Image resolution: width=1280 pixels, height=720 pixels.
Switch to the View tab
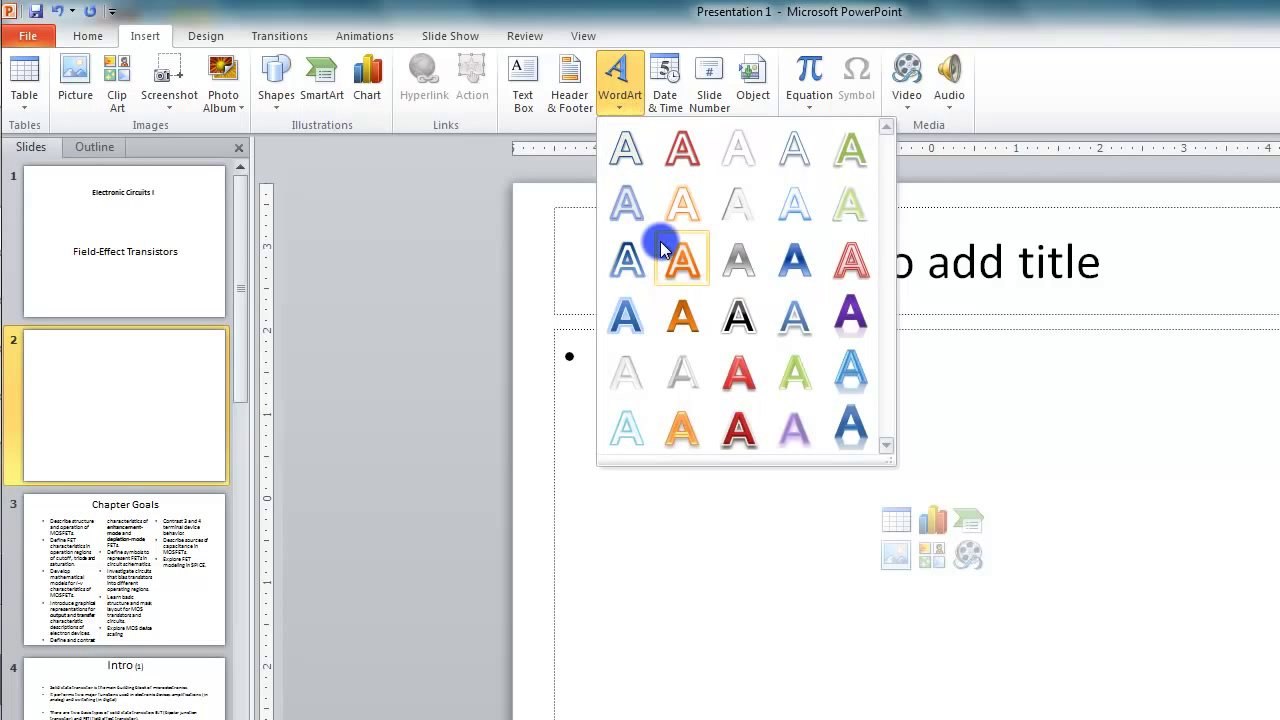coord(583,36)
